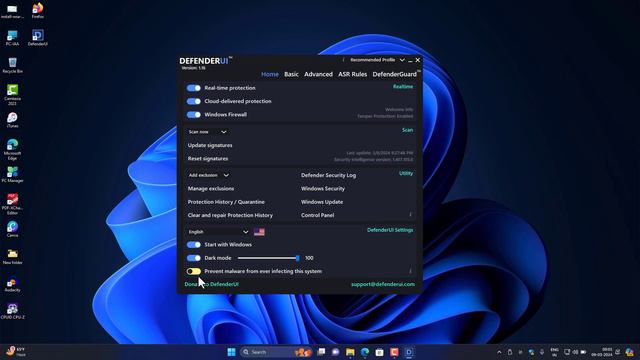Enable Prevent malware from ever infecting toggle

click(194, 271)
